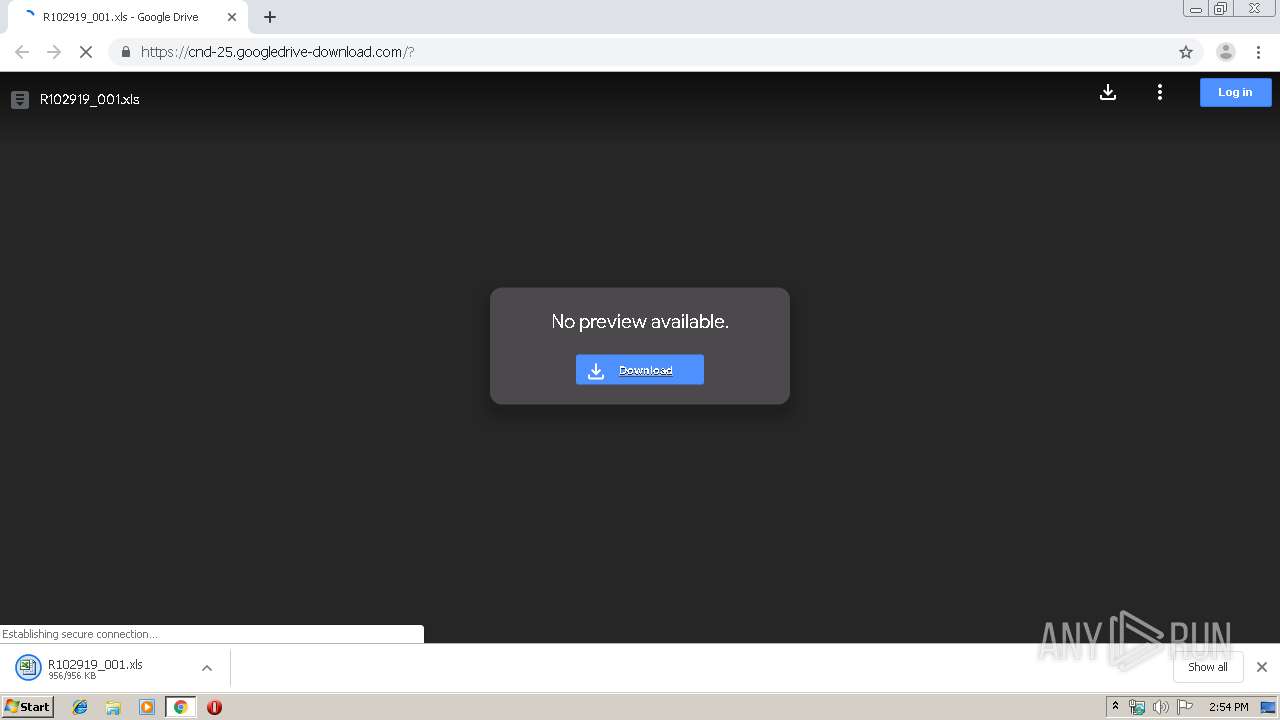The width and height of the screenshot is (1280, 720).
Task: Click Show all downloads
Action: [x=1207, y=667]
